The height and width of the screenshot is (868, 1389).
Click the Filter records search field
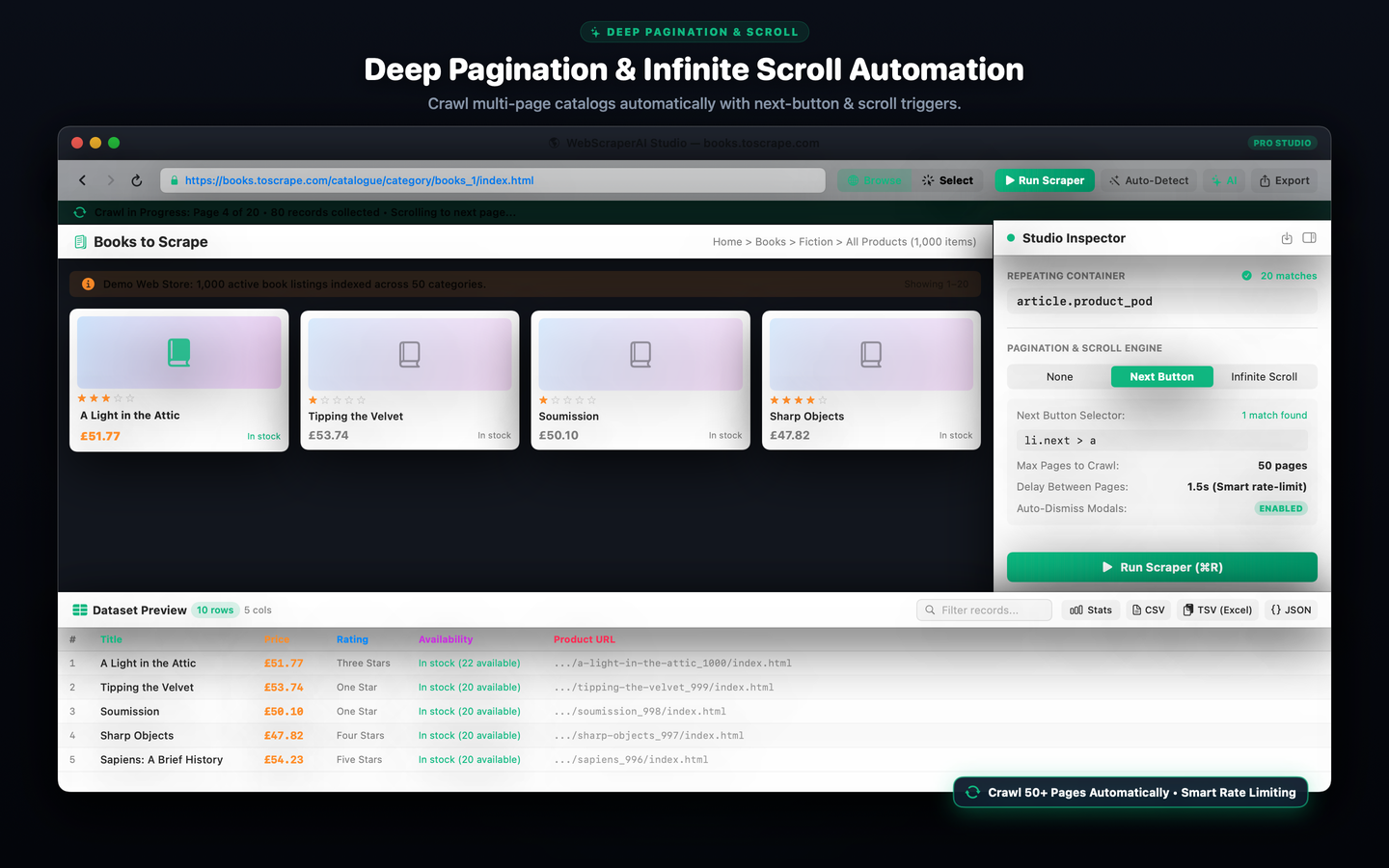click(984, 610)
